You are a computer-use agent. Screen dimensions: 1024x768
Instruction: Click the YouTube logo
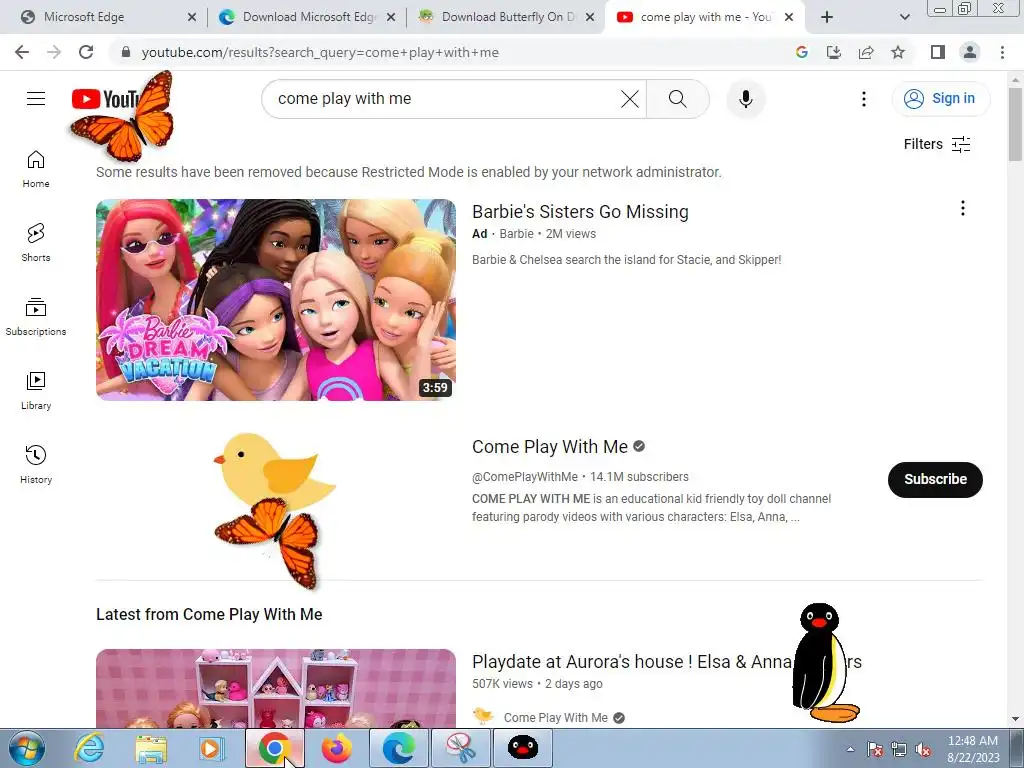click(x=106, y=99)
